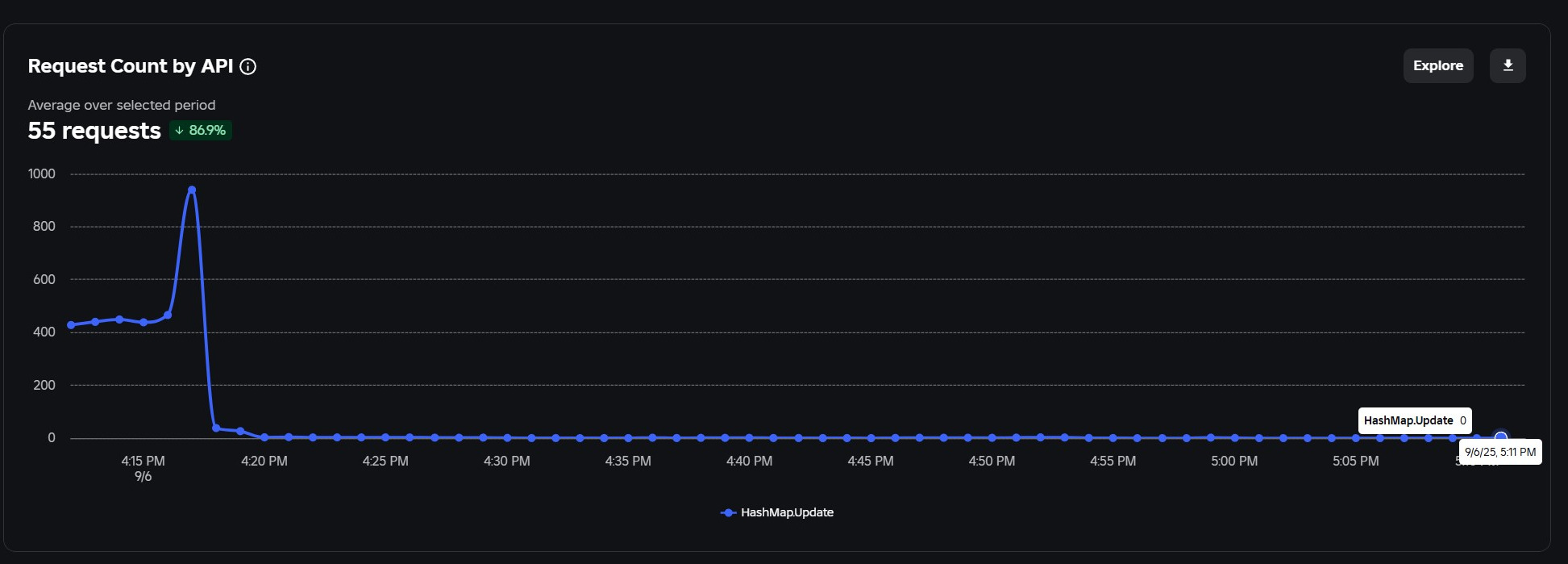Click the down-arrow icon in the percentage badge

point(179,131)
